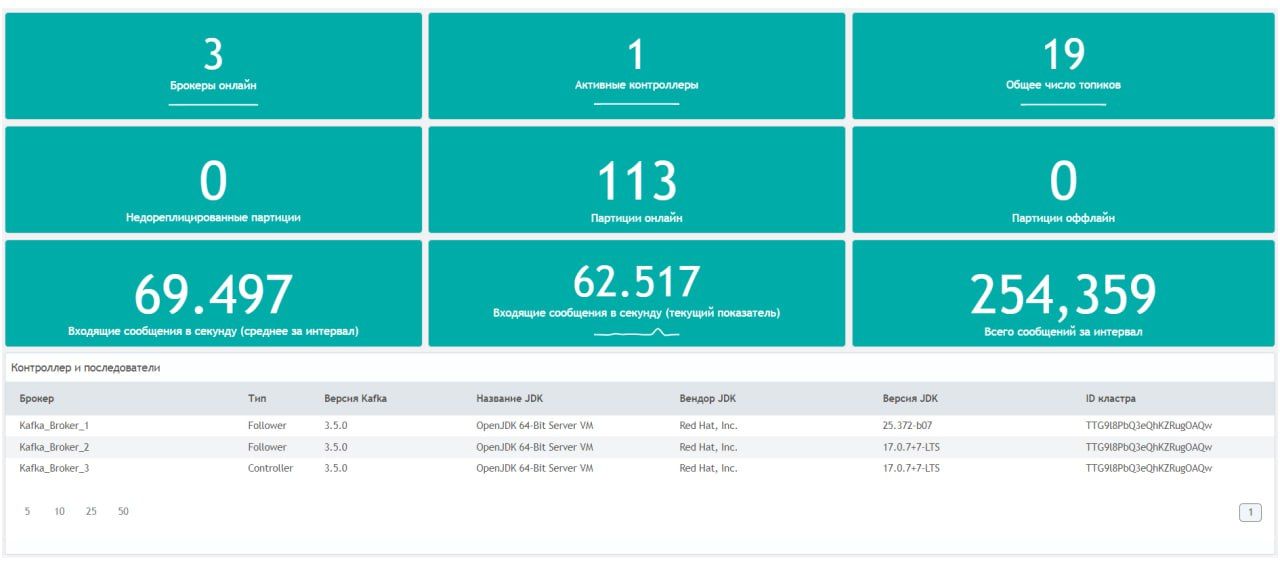
Task: Sort by Версия JDK column header
Action: coord(910,399)
